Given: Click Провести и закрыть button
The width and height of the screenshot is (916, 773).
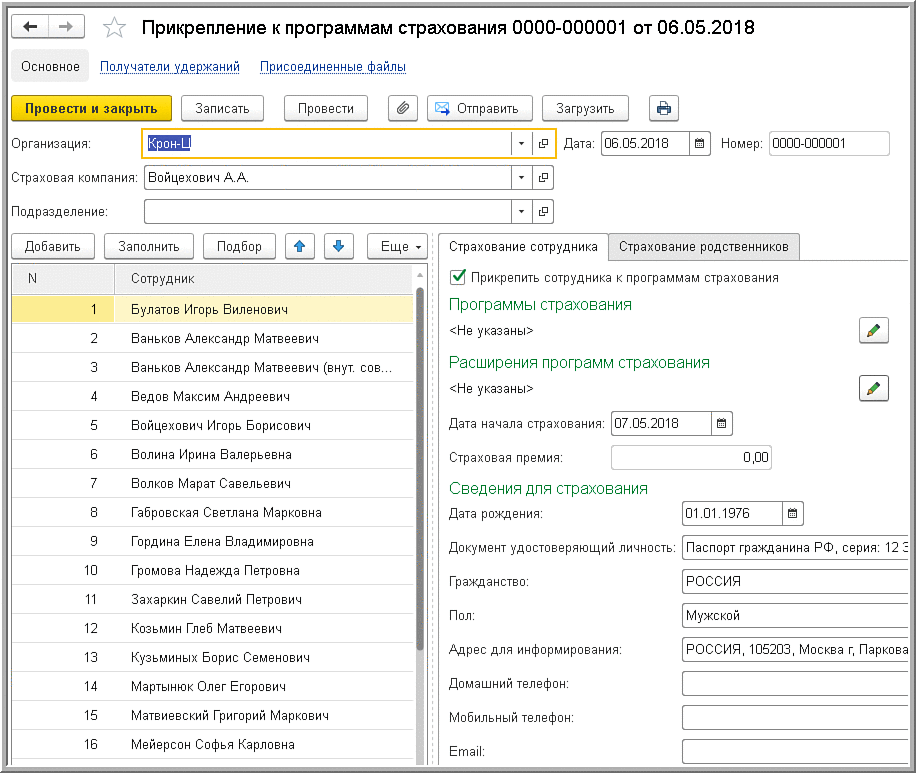Looking at the screenshot, I should (91, 108).
